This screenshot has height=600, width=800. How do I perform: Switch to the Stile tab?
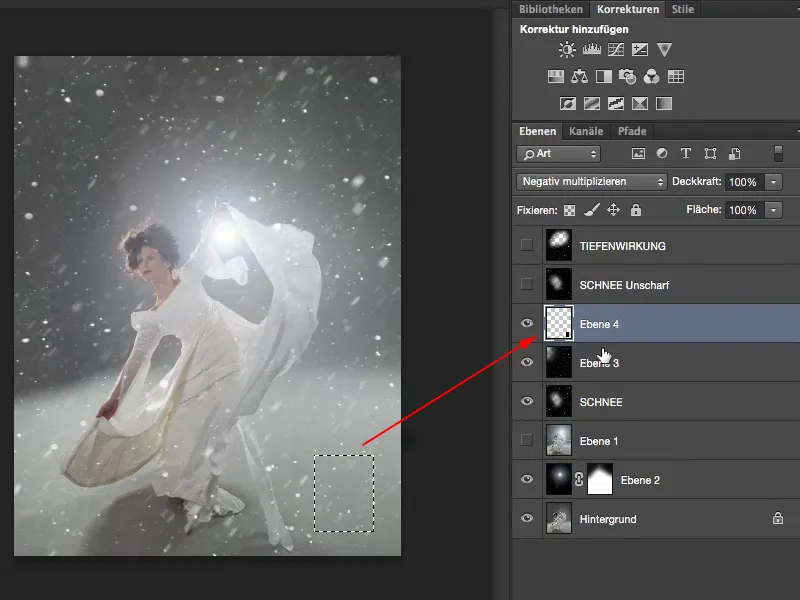[683, 9]
